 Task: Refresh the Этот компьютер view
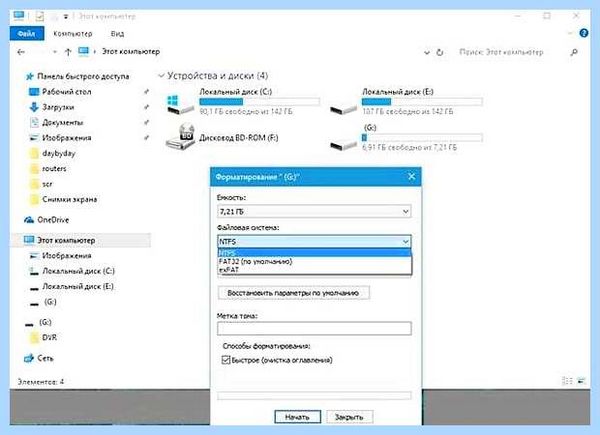click(440, 52)
